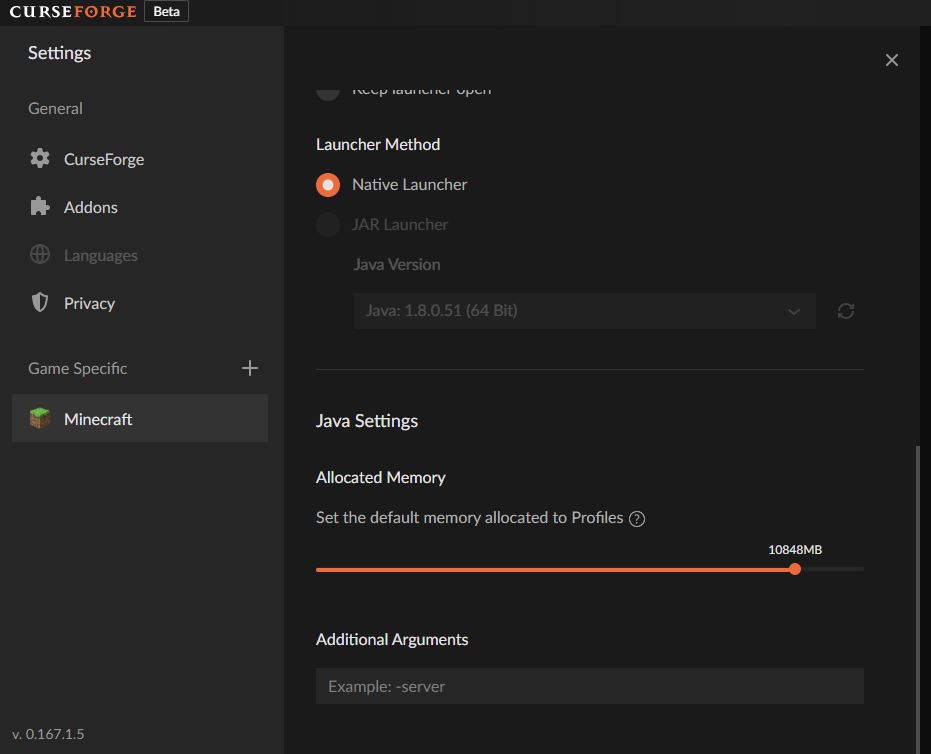
Task: Toggle the Keep launcher open switch
Action: pos(328,93)
